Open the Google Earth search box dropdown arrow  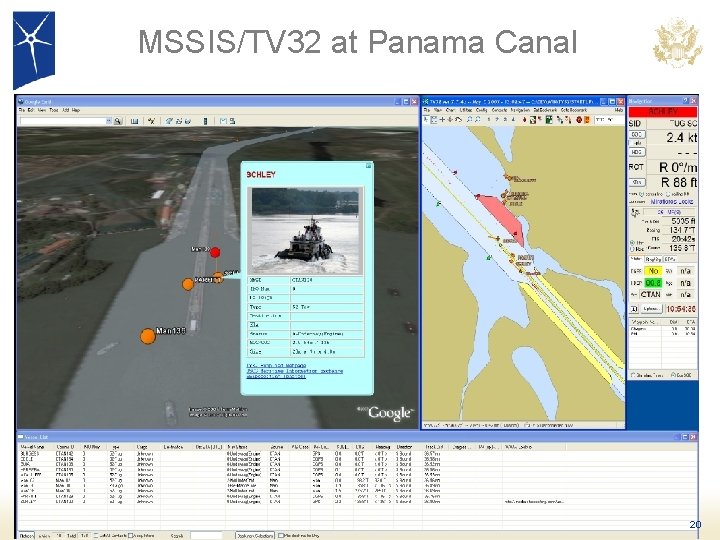click(108, 121)
